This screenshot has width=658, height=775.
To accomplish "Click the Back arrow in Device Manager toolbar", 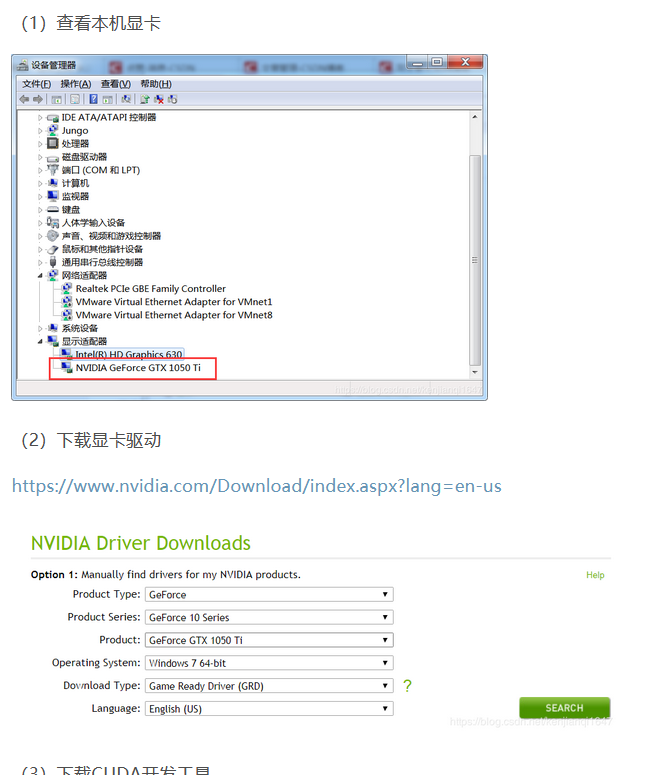I will (24, 99).
